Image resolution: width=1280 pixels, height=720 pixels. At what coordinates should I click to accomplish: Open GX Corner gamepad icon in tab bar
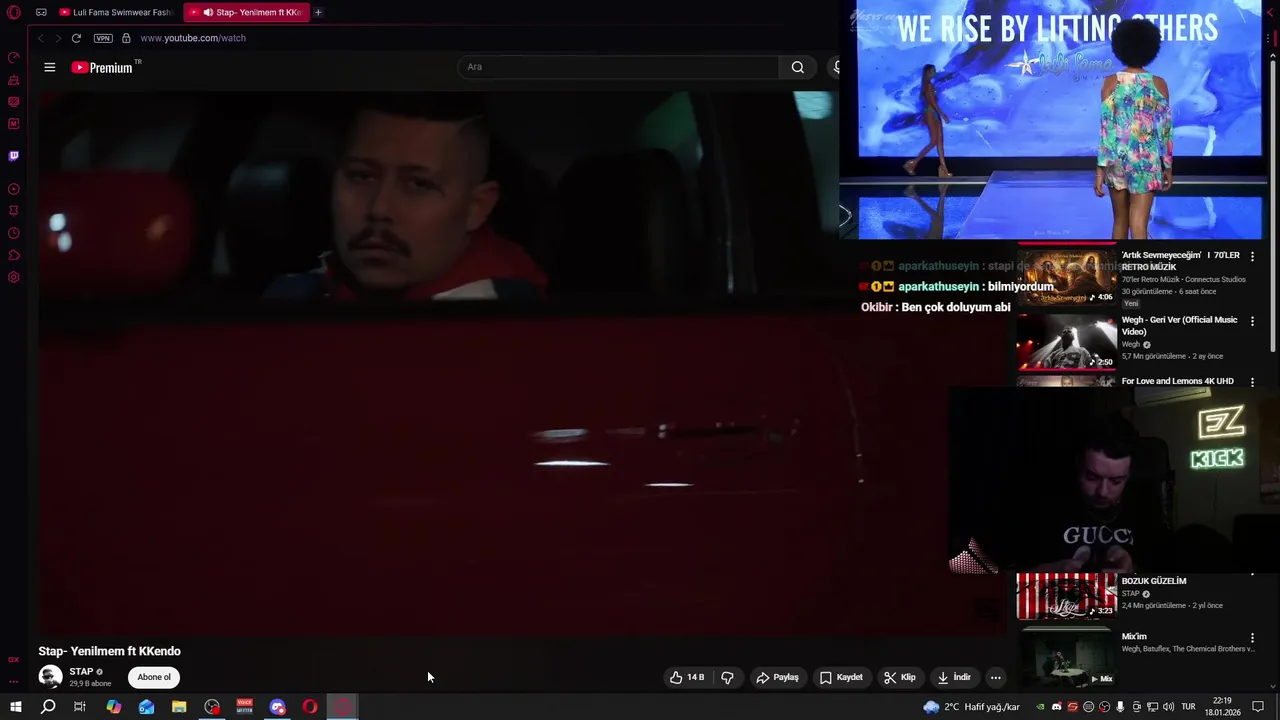(x=41, y=12)
